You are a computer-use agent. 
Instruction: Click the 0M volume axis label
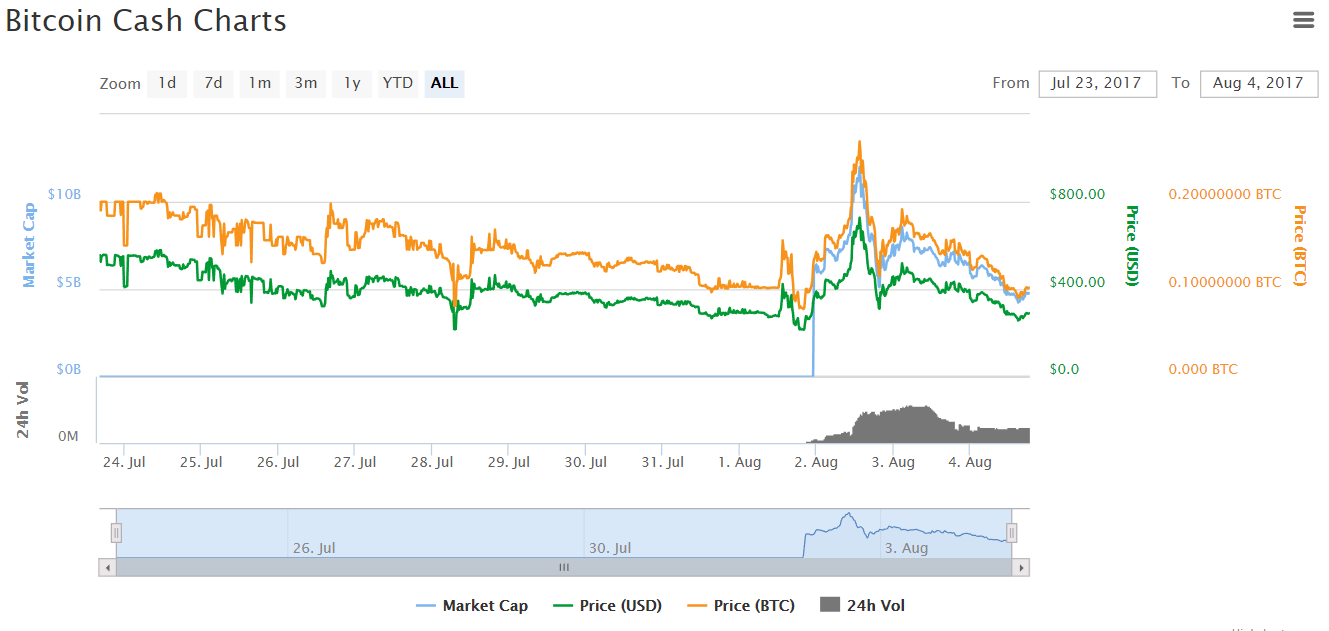click(x=70, y=436)
